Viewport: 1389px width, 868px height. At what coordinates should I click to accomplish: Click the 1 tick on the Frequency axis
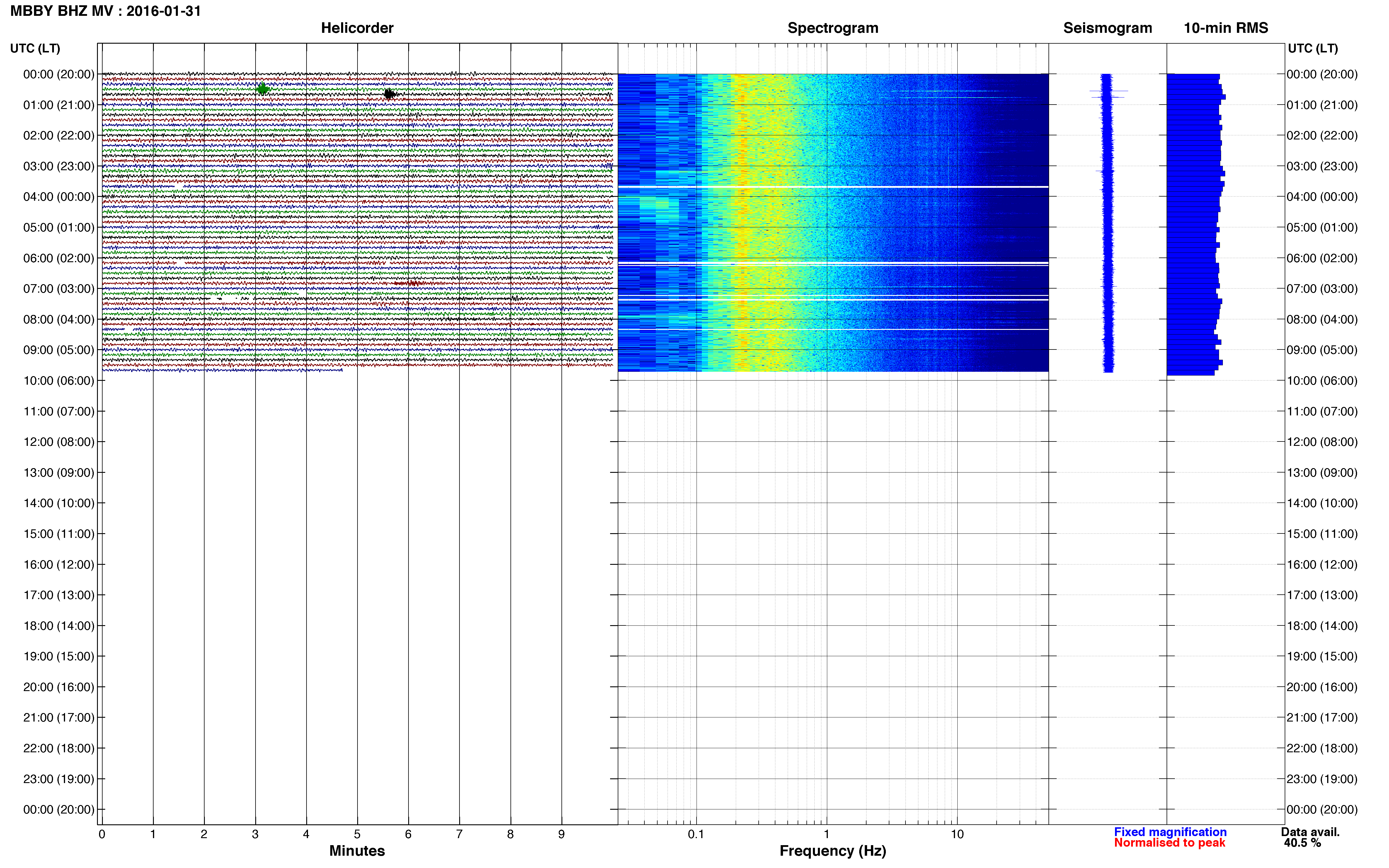click(826, 834)
